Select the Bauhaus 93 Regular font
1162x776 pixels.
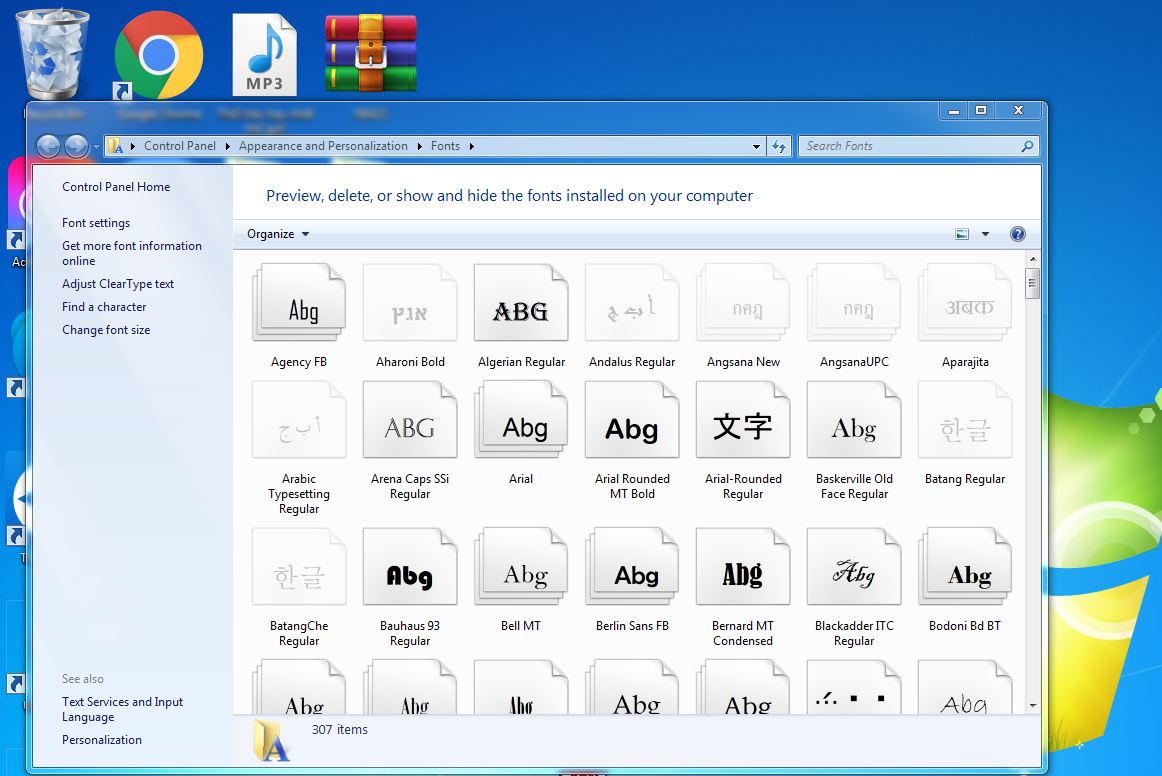(410, 569)
